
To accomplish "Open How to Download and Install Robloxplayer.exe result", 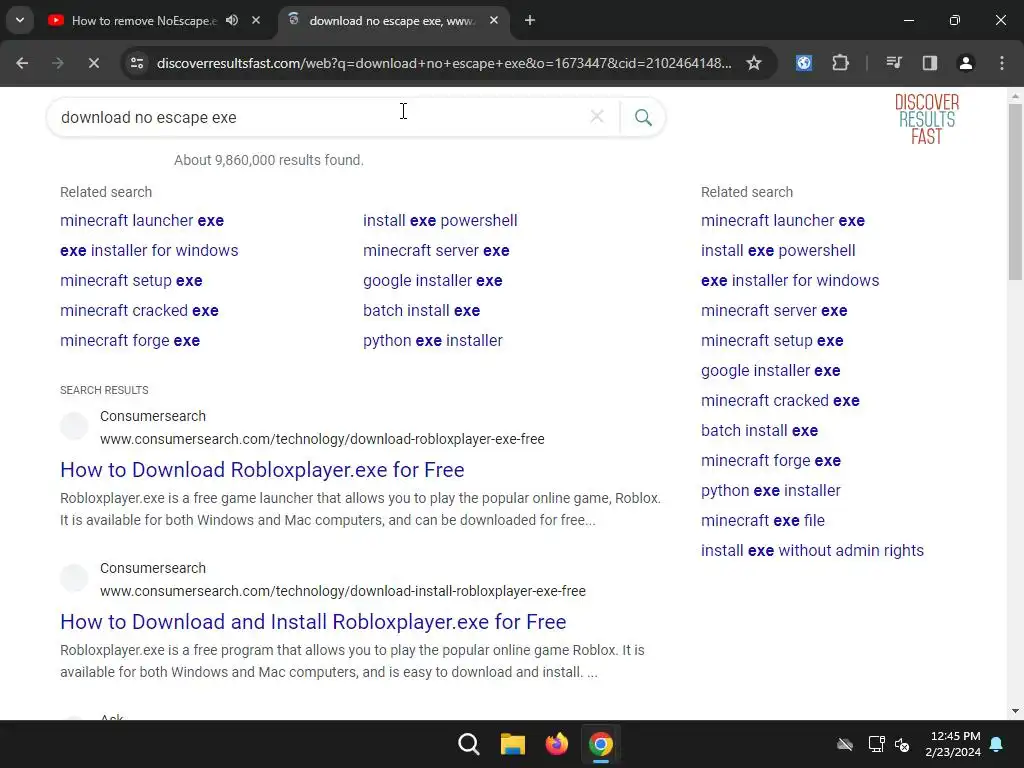I will (313, 622).
